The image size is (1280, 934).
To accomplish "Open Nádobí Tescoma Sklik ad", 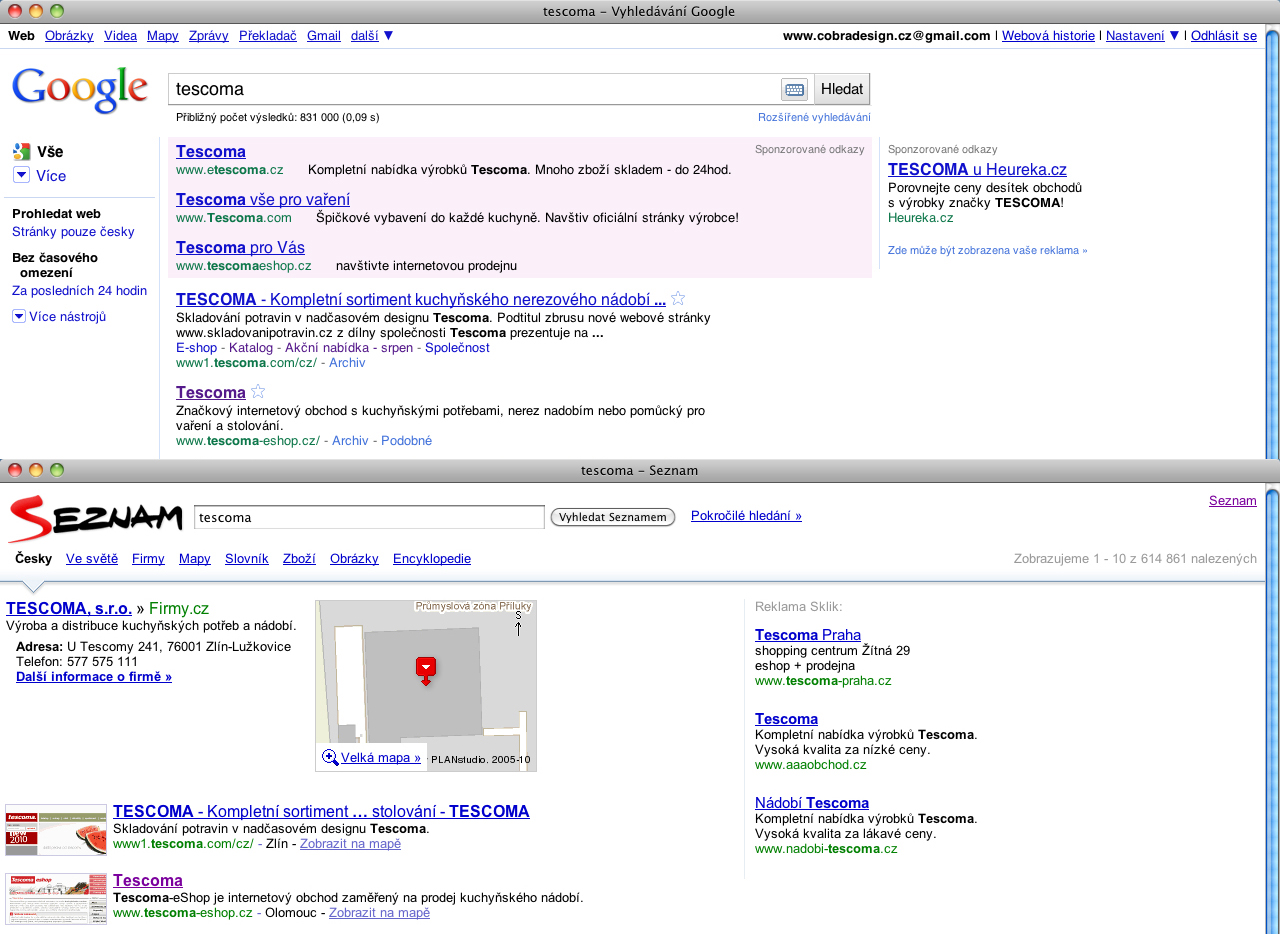I will coord(812,803).
